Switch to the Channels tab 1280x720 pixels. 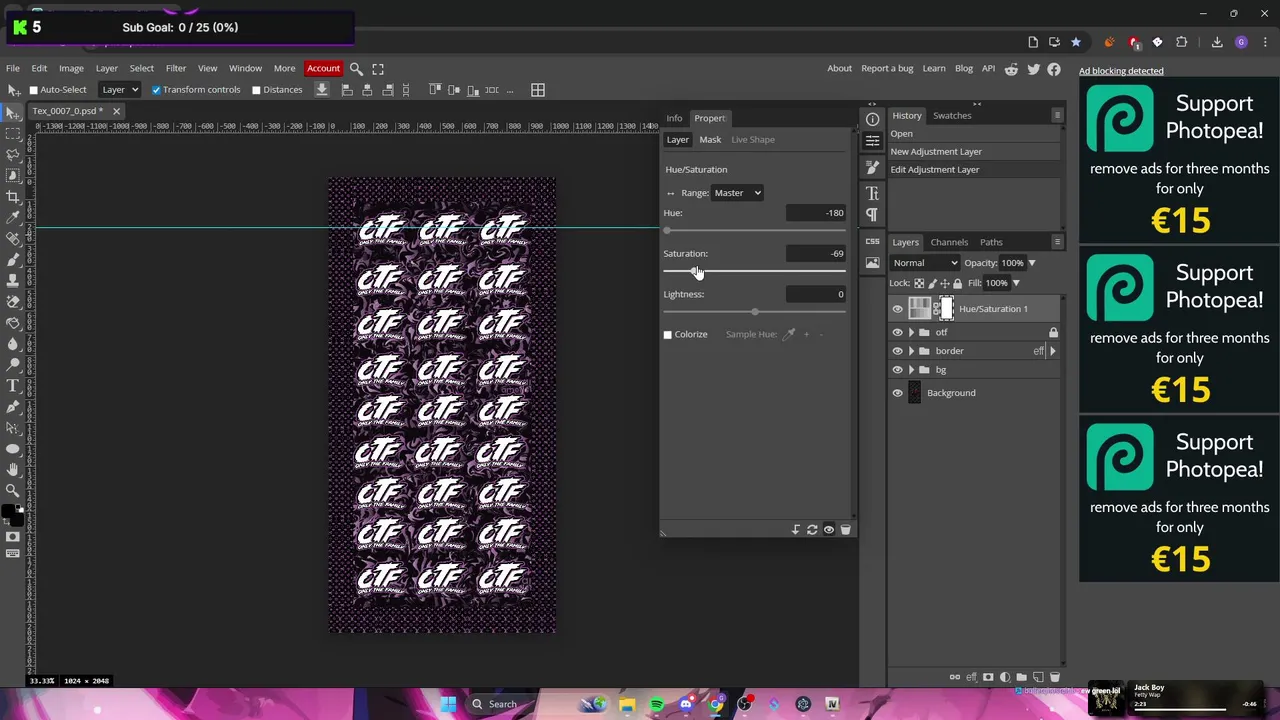point(949,242)
